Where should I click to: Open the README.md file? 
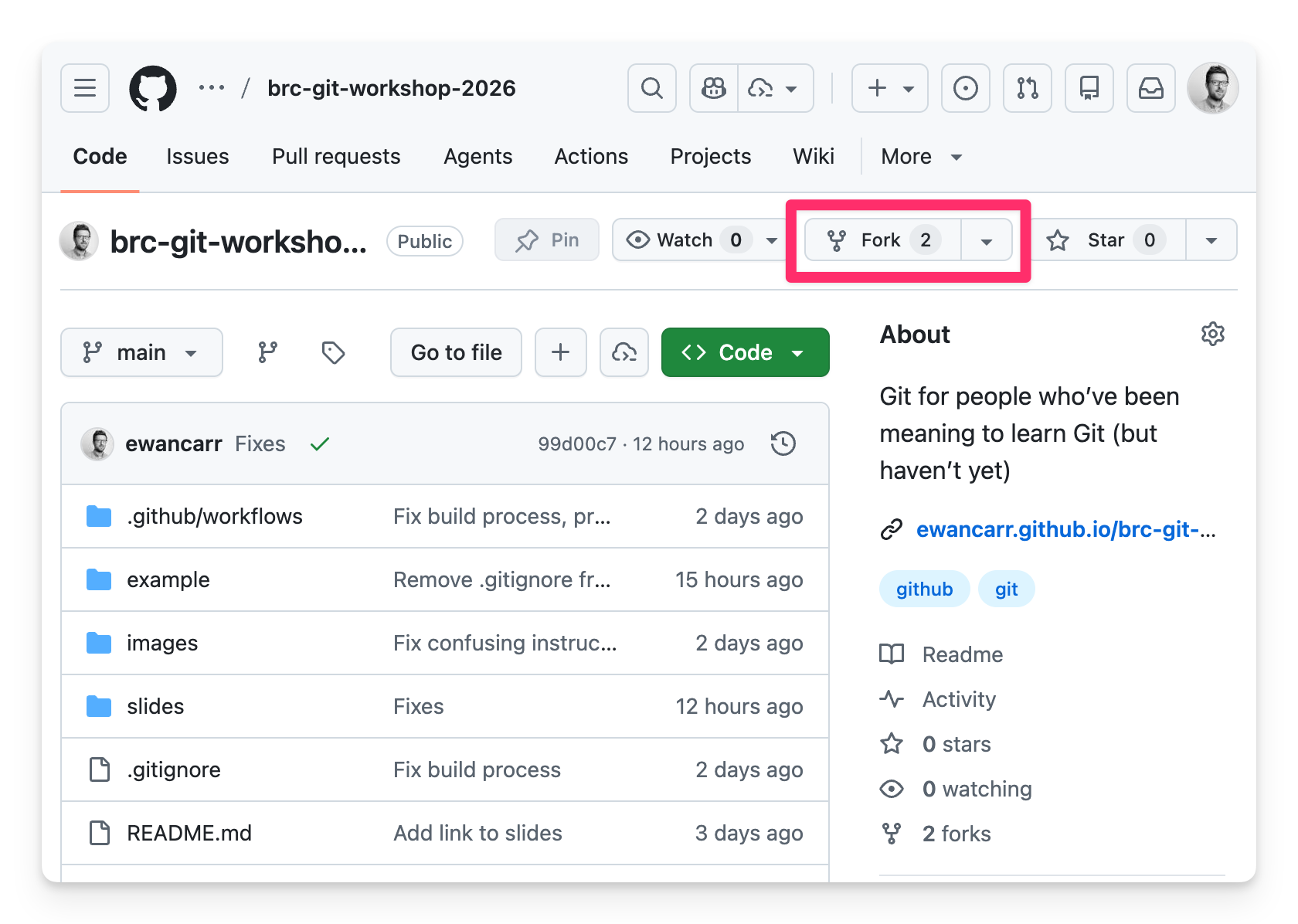pyautogui.click(x=189, y=833)
